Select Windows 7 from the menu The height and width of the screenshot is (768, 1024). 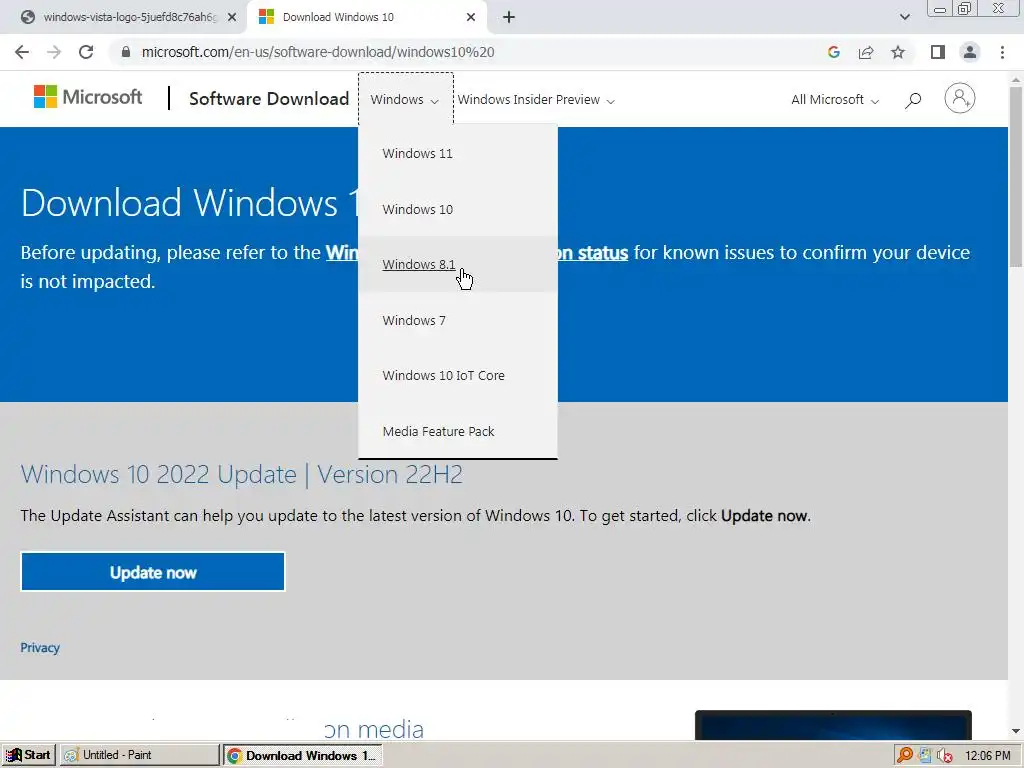(458, 320)
